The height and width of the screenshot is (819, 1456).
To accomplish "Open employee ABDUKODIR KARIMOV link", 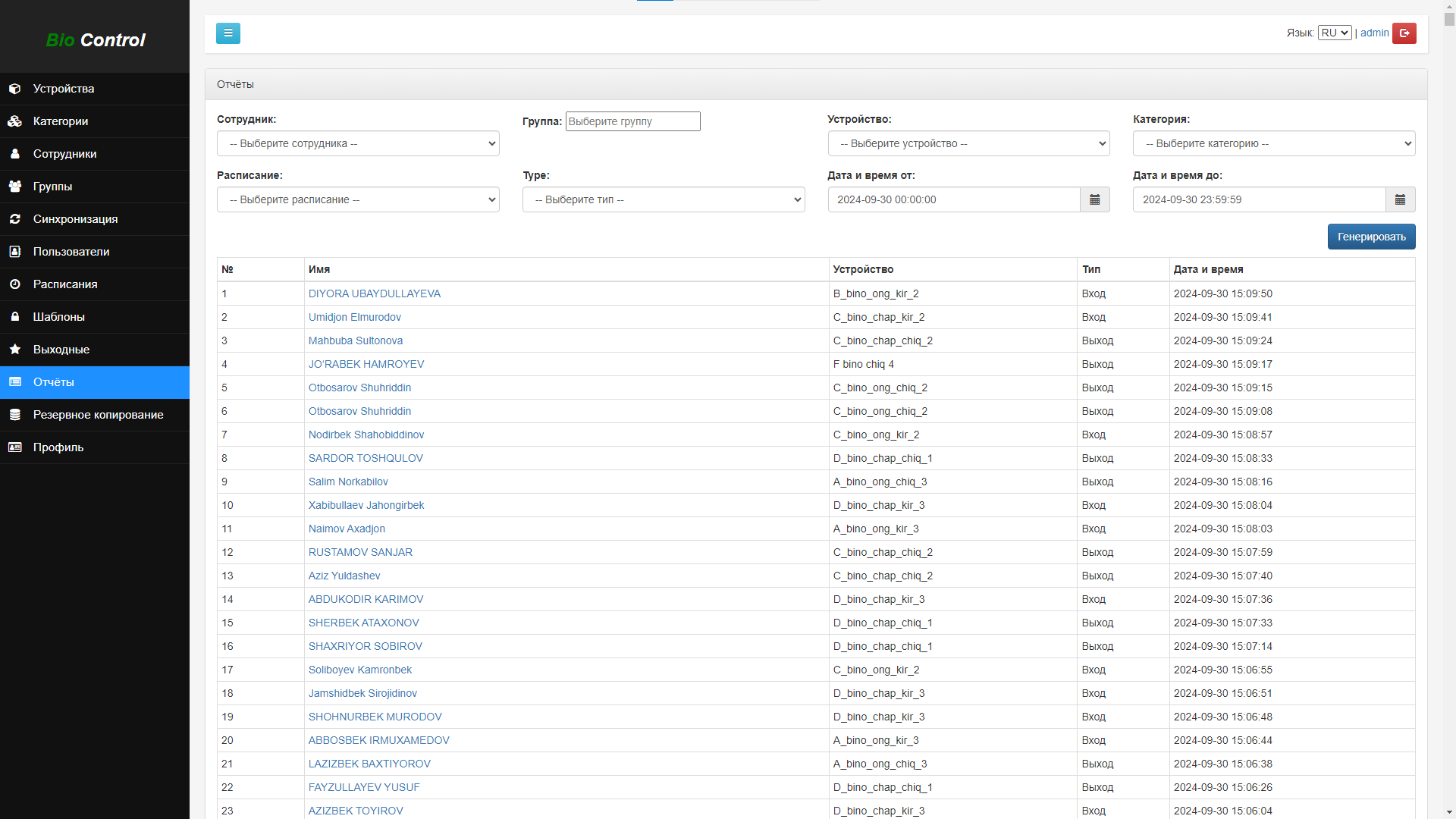I will (366, 599).
